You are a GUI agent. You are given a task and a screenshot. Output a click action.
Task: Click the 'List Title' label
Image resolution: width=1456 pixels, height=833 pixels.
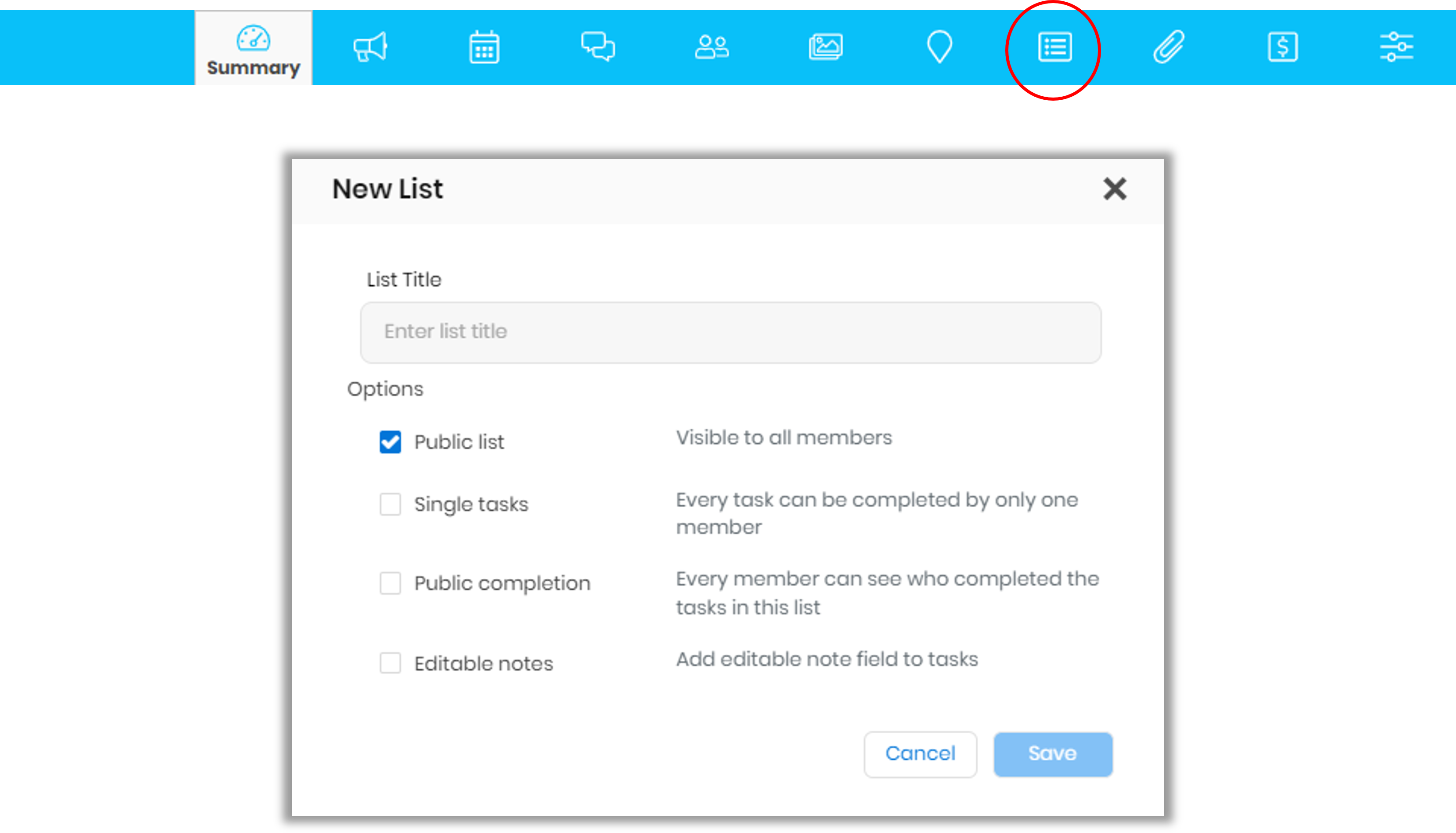pos(404,280)
